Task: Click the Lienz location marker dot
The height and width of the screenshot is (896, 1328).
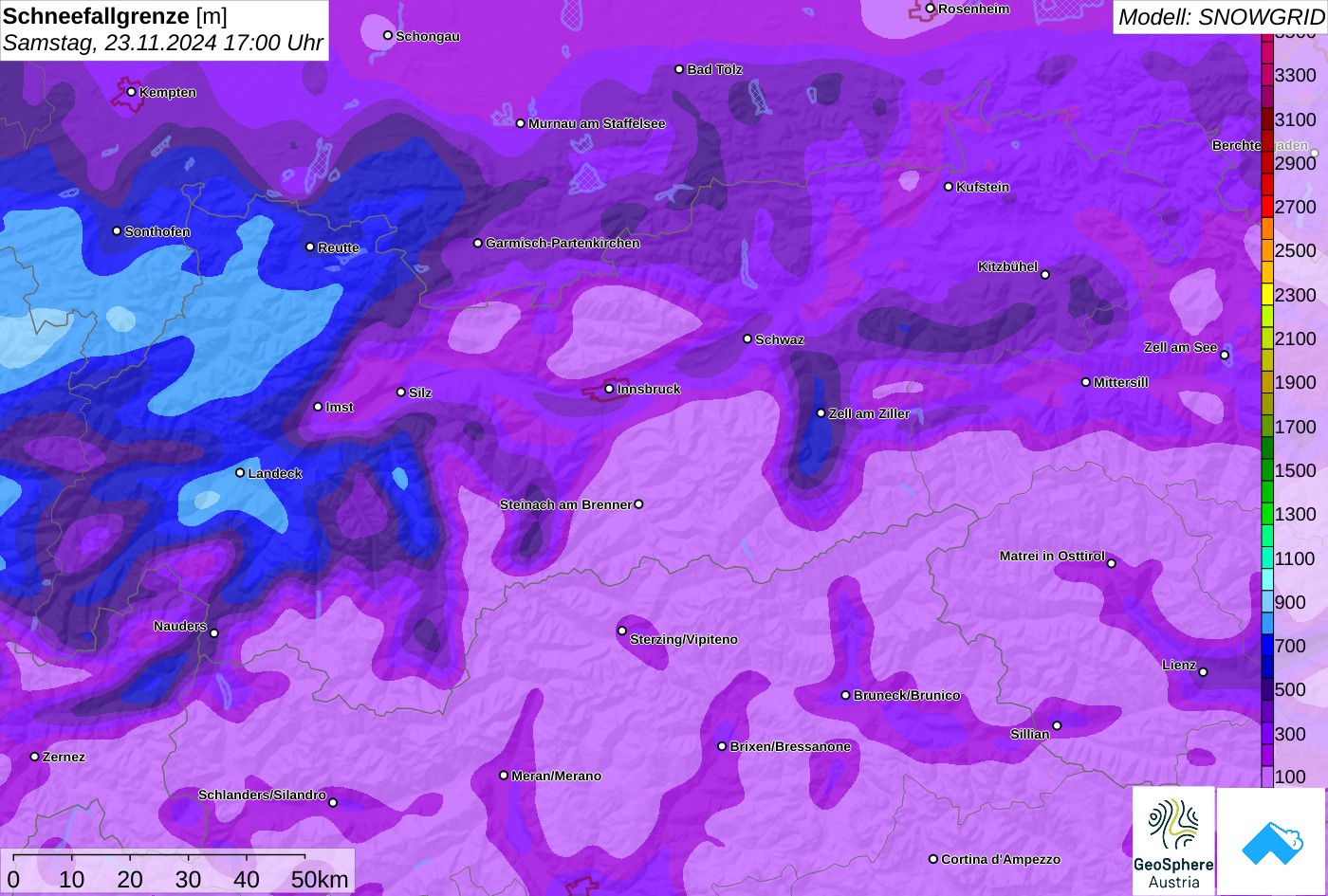Action: pos(1203,672)
